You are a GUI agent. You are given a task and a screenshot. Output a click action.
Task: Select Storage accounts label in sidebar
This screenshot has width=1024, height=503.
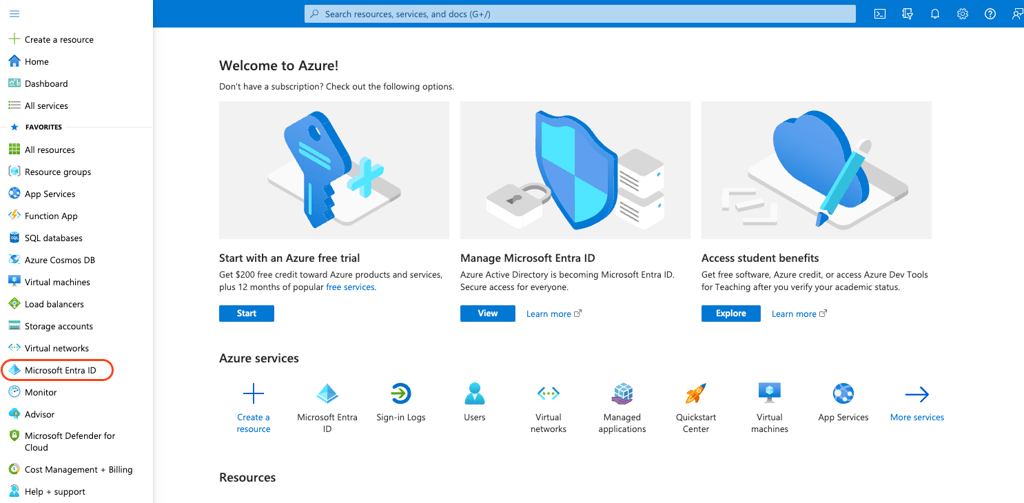pos(59,326)
